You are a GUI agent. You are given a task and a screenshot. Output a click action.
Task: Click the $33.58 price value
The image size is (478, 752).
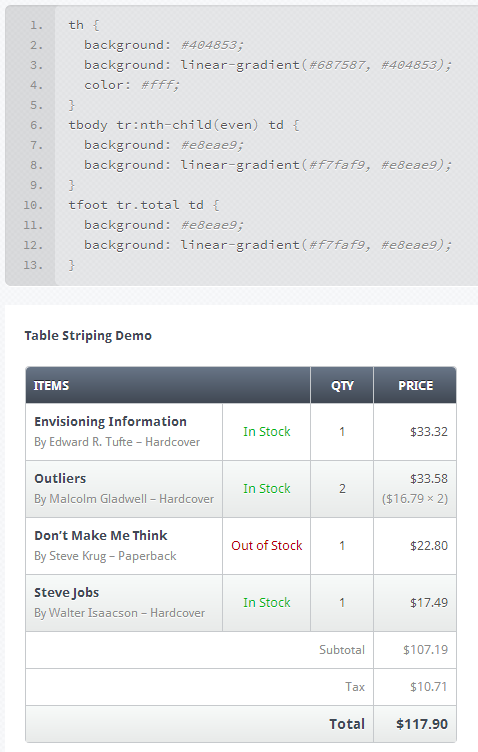point(429,479)
